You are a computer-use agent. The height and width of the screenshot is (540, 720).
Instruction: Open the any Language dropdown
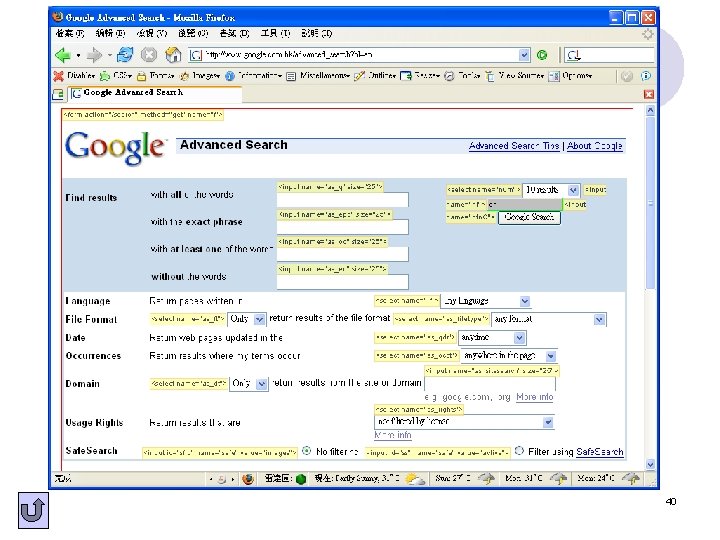pyautogui.click(x=486, y=301)
